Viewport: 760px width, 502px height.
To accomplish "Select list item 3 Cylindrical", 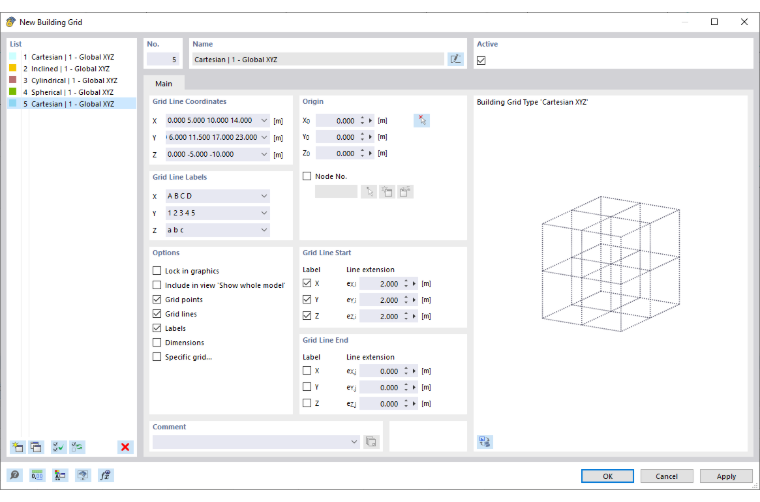I will [72, 80].
